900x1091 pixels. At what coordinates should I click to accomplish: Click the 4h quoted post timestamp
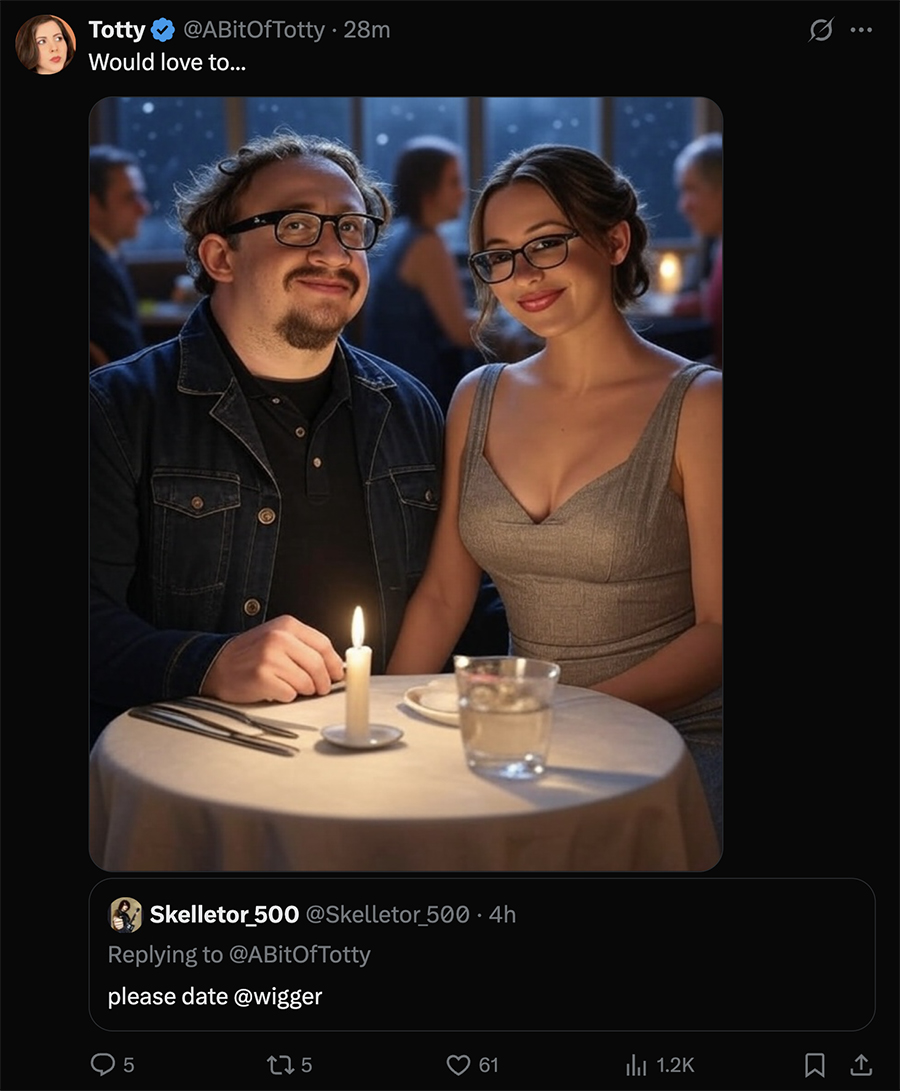(x=502, y=914)
